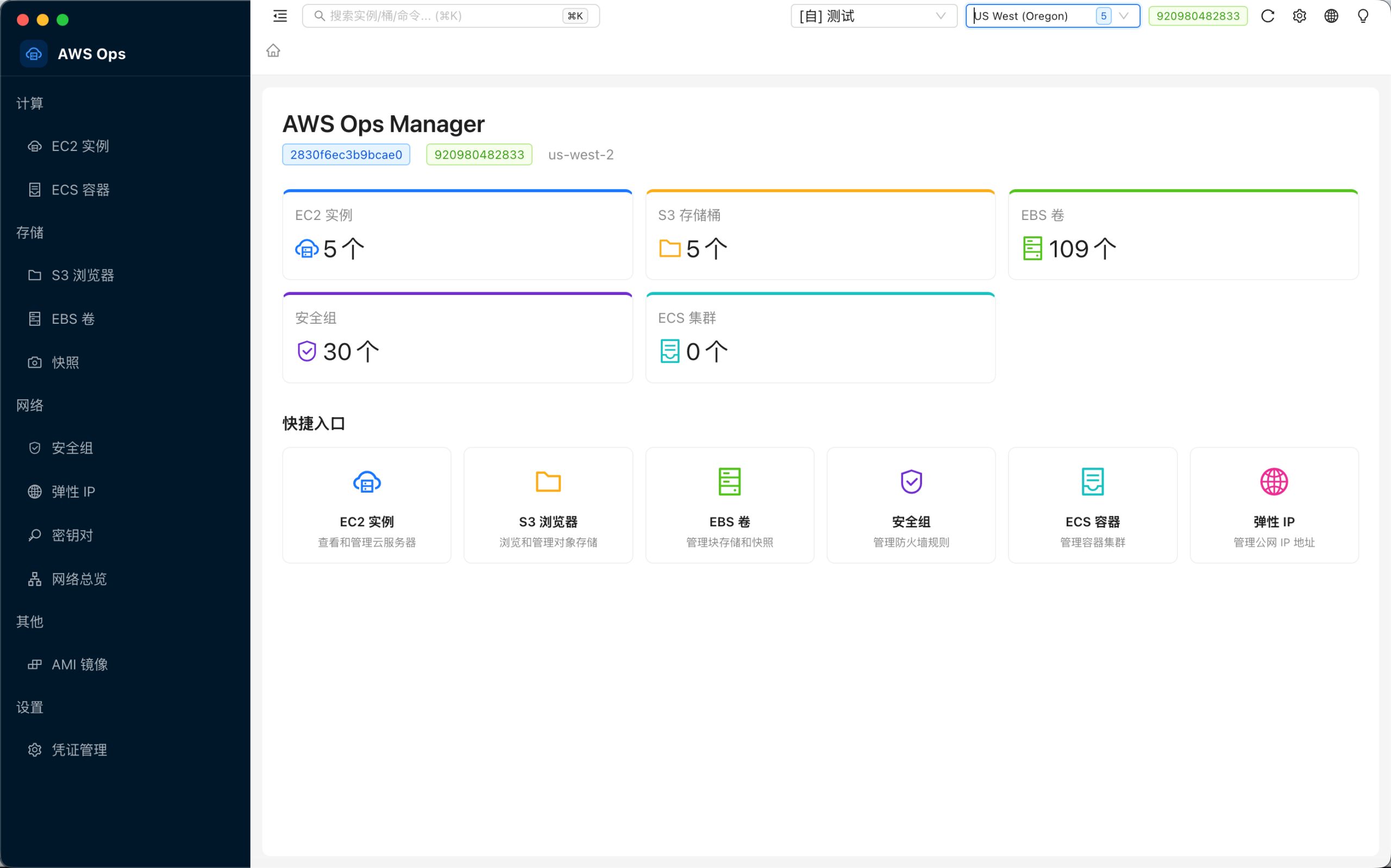Click the AWS Ops logo icon
This screenshot has width=1391, height=868.
point(34,54)
